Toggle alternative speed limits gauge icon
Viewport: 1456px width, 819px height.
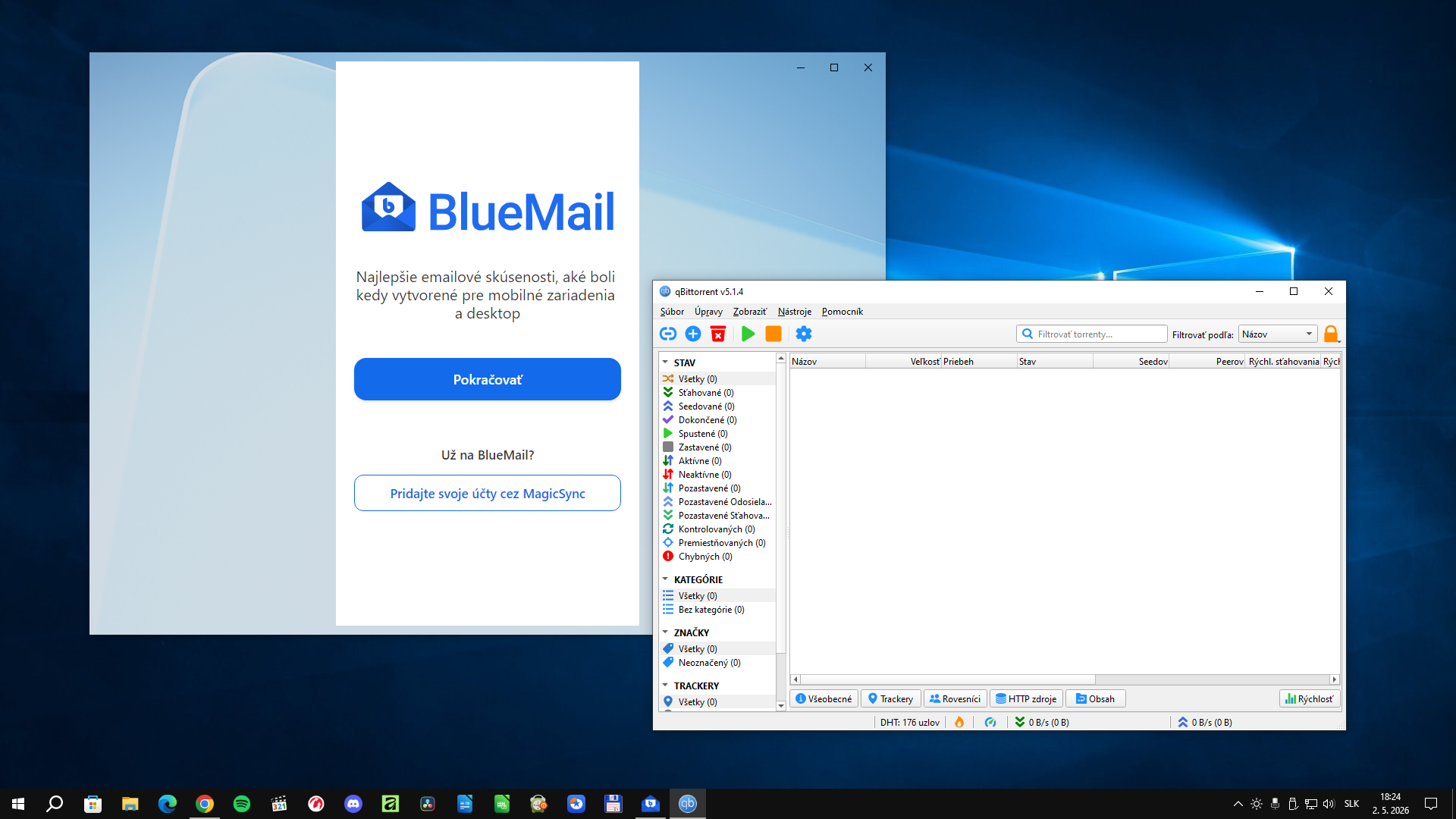tap(990, 722)
